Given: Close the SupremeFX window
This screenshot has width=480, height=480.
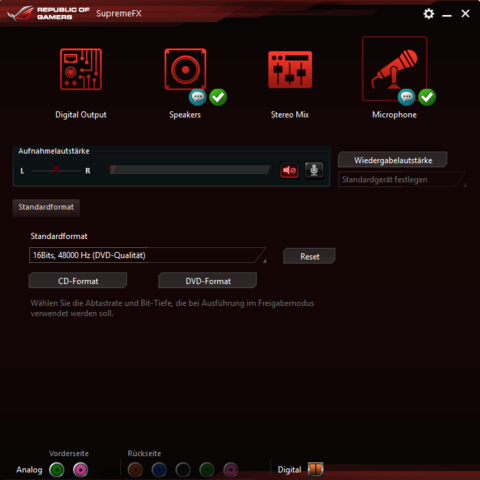Looking at the screenshot, I should [465, 14].
